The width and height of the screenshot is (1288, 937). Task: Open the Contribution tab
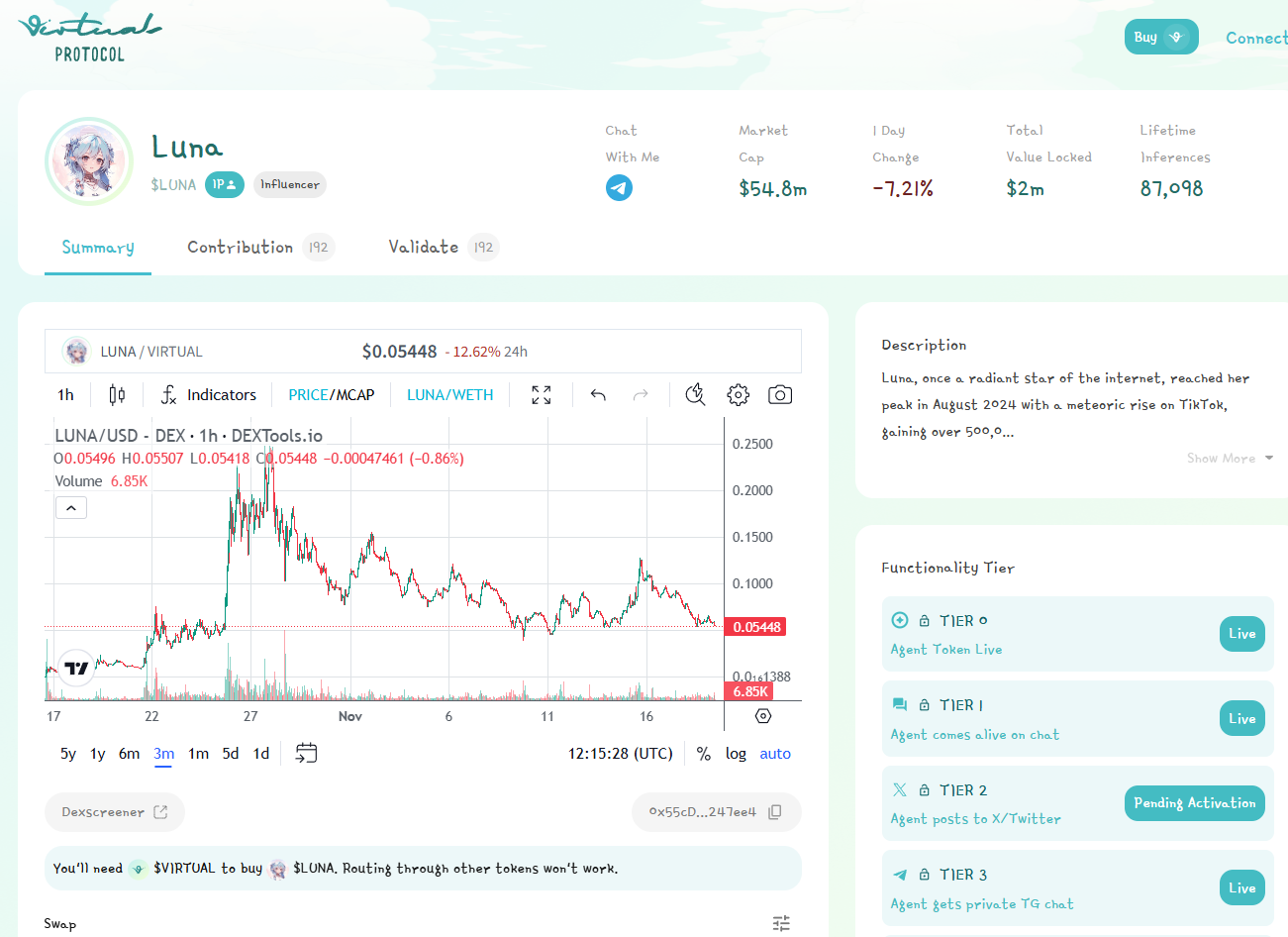[261, 248]
